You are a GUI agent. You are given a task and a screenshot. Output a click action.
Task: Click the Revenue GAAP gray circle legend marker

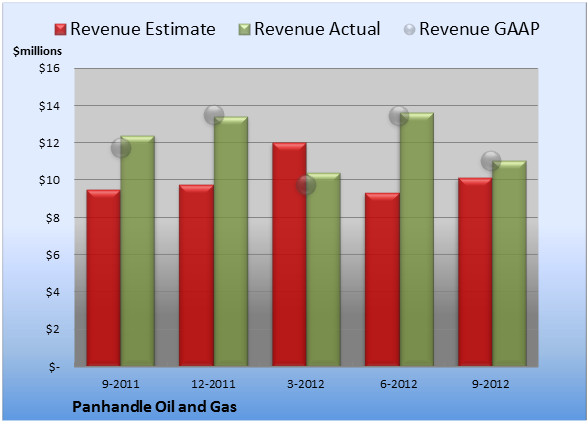point(410,30)
